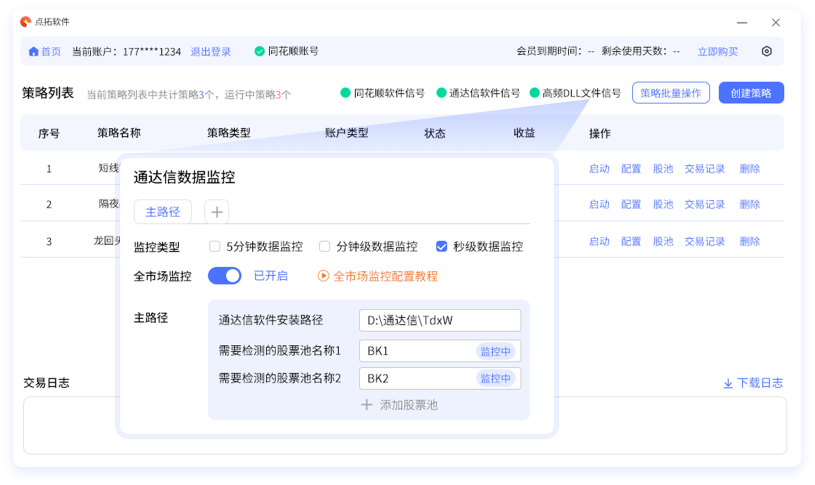Click 监控中 badge for BK2
The width and height of the screenshot is (815, 485).
tap(495, 378)
